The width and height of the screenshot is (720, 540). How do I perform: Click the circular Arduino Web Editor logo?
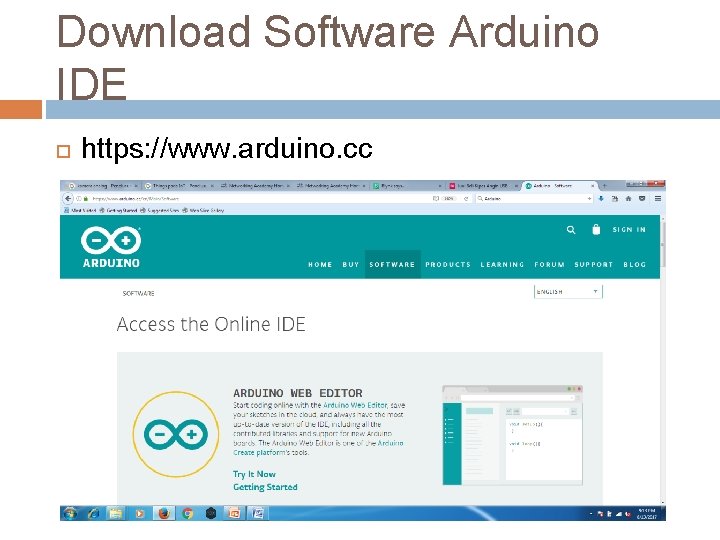click(176, 434)
